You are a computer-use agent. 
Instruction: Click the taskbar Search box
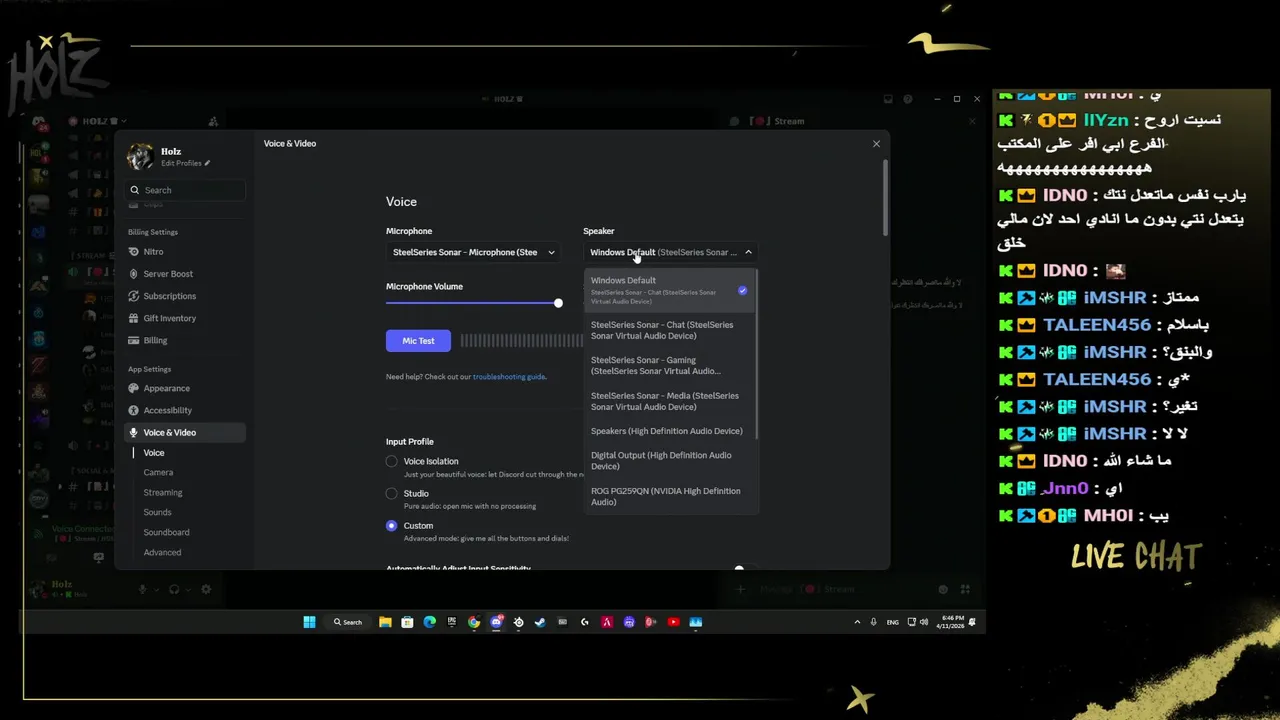pos(348,622)
